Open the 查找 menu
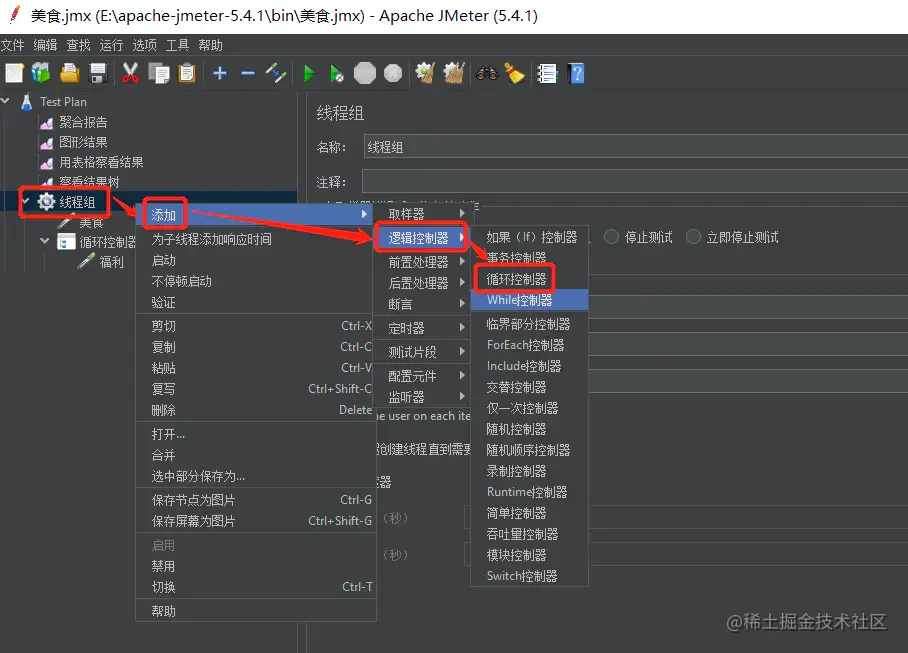The image size is (908, 653). (x=78, y=45)
